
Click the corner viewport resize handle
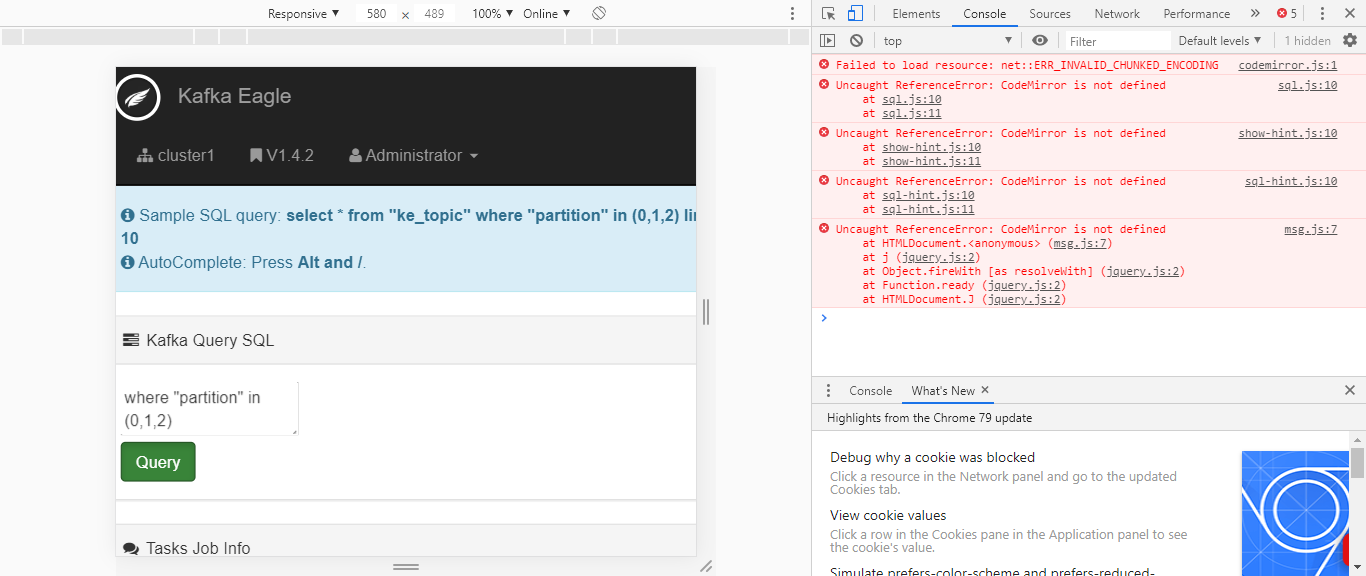click(x=706, y=566)
